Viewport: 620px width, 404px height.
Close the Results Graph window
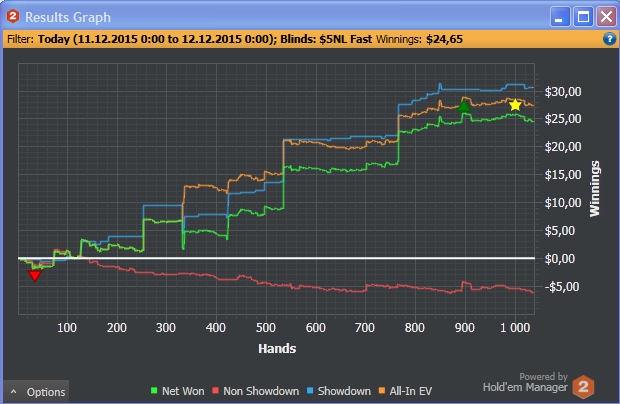[606, 17]
